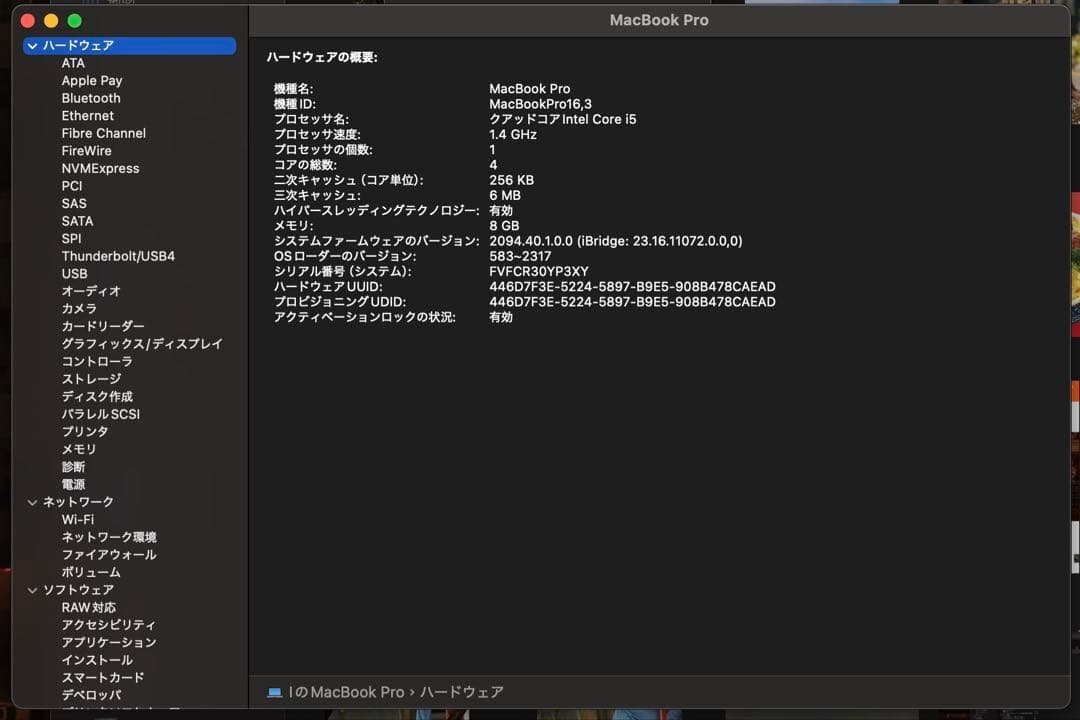Collapse the ネットワーク section
Viewport: 1080px width, 720px height.
(33, 501)
